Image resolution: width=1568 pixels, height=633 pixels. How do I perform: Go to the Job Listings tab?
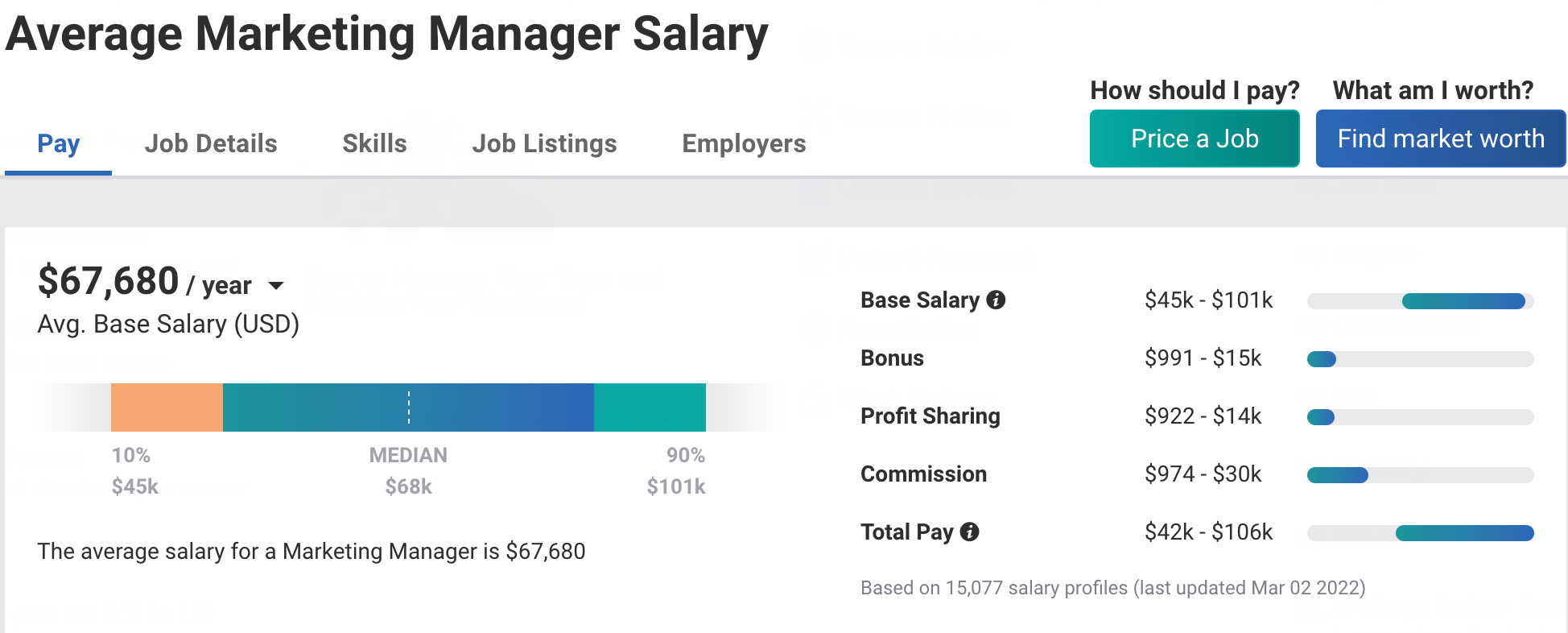[544, 144]
